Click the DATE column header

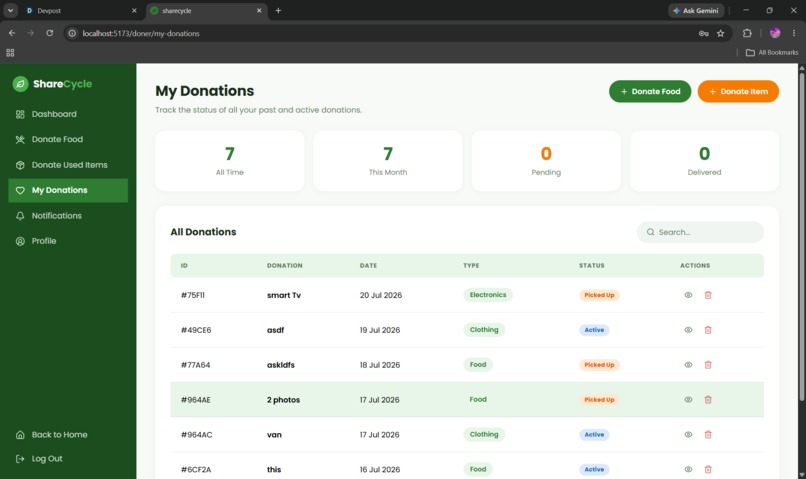(369, 266)
